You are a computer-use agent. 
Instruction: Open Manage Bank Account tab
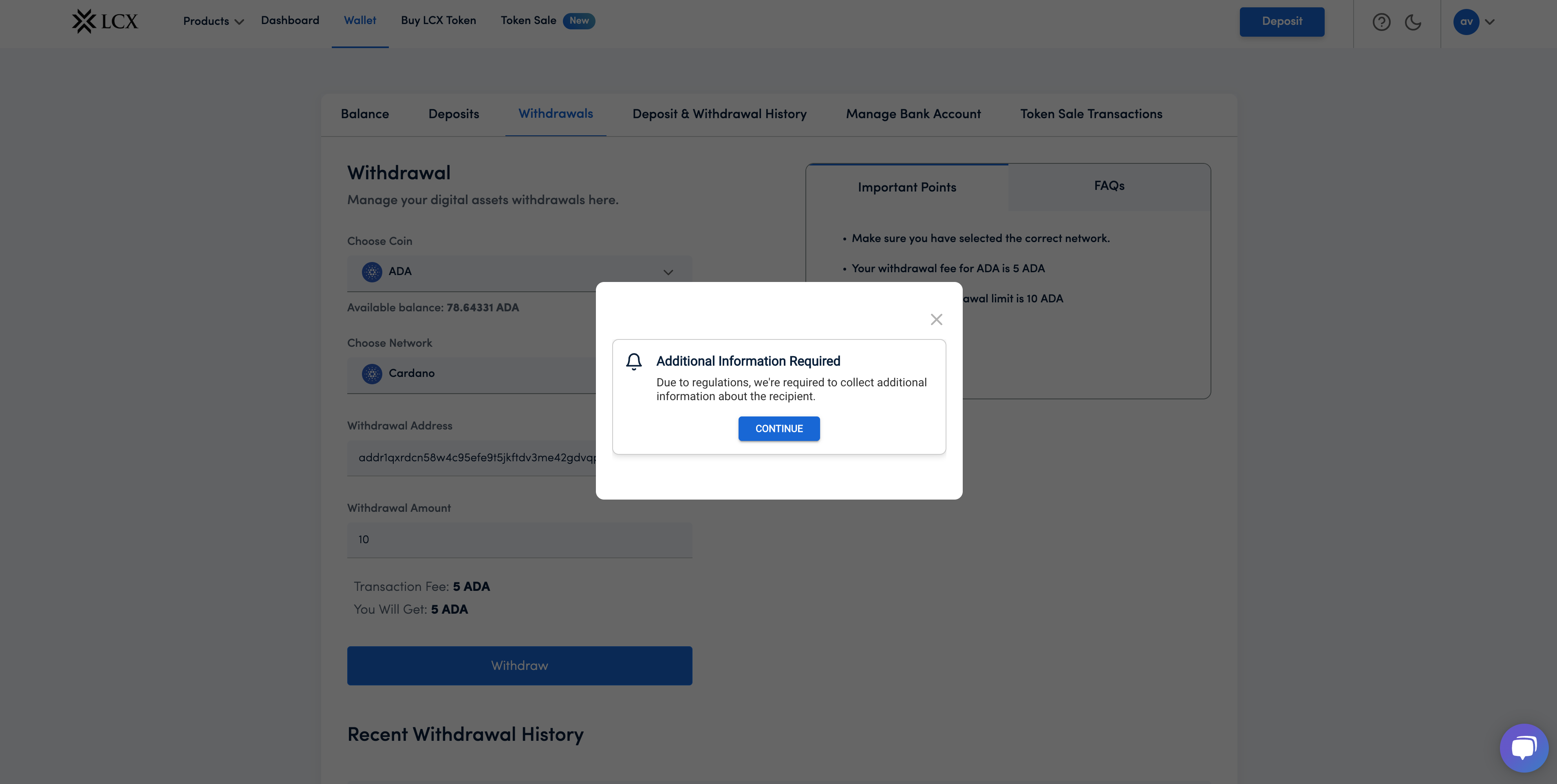913,114
